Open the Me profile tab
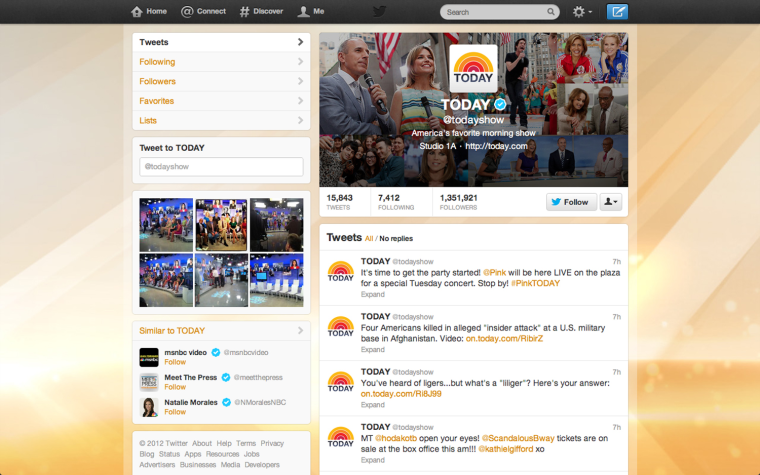 (x=311, y=11)
